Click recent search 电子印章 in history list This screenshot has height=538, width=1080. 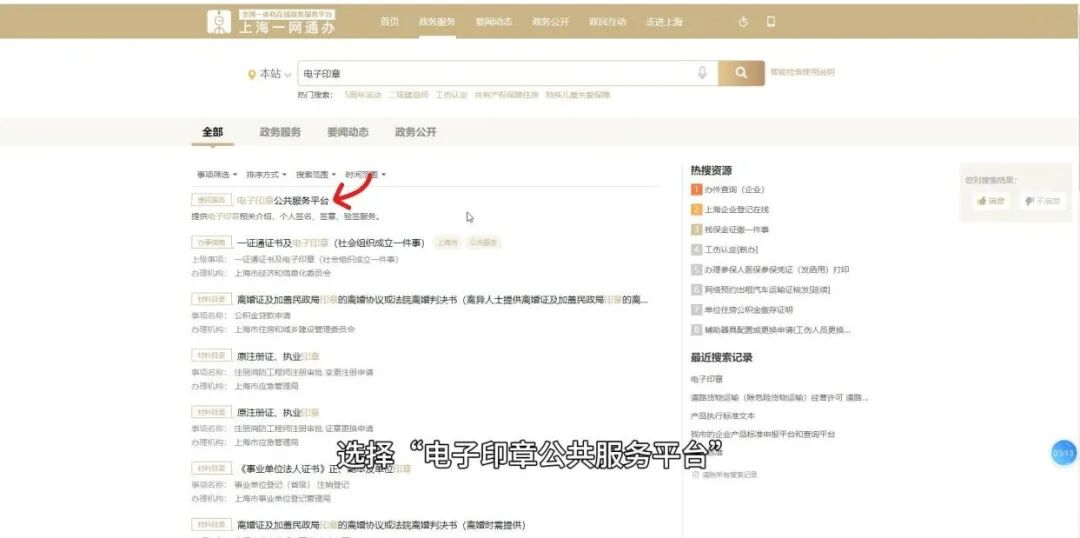click(707, 379)
